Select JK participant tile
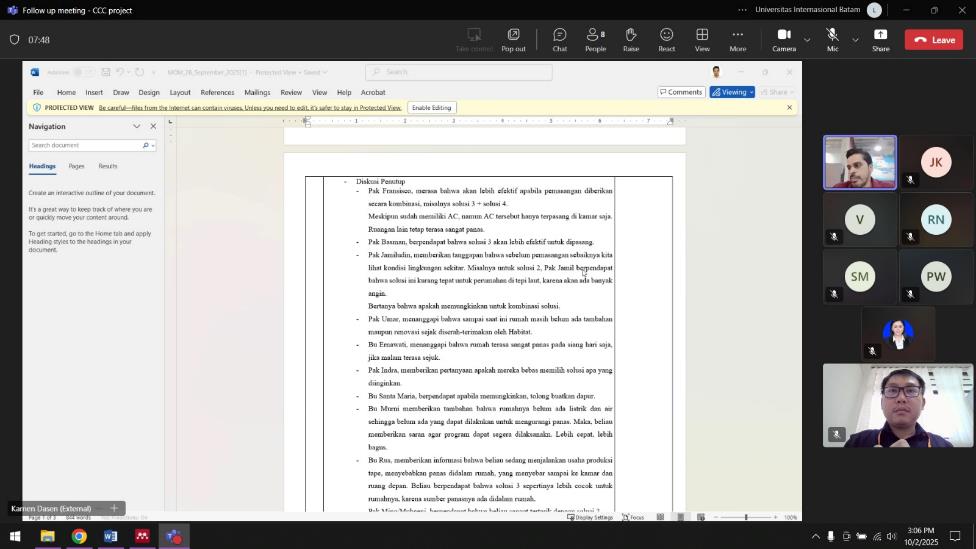This screenshot has width=976, height=549. [x=936, y=162]
